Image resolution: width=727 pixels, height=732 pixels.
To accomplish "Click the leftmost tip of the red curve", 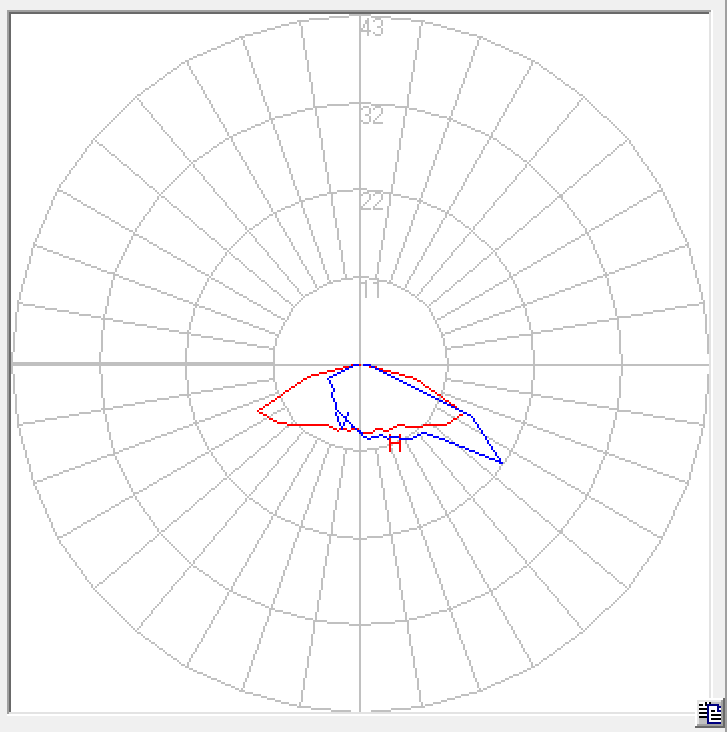I will (258, 410).
